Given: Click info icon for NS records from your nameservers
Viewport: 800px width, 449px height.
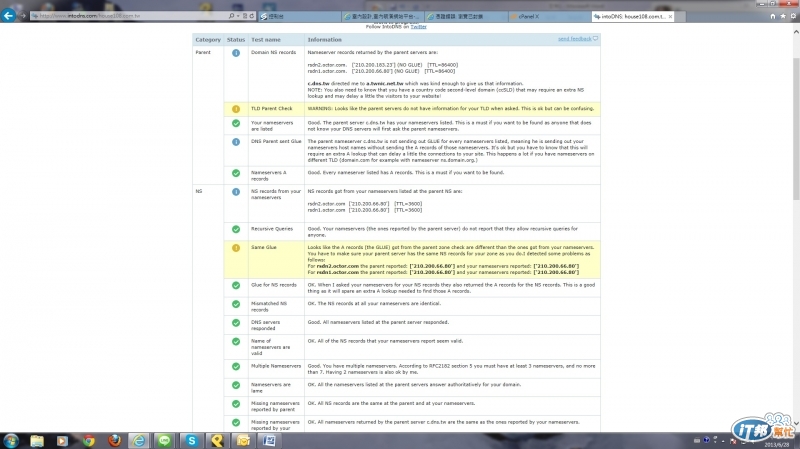Looking at the screenshot, I should point(236,192).
